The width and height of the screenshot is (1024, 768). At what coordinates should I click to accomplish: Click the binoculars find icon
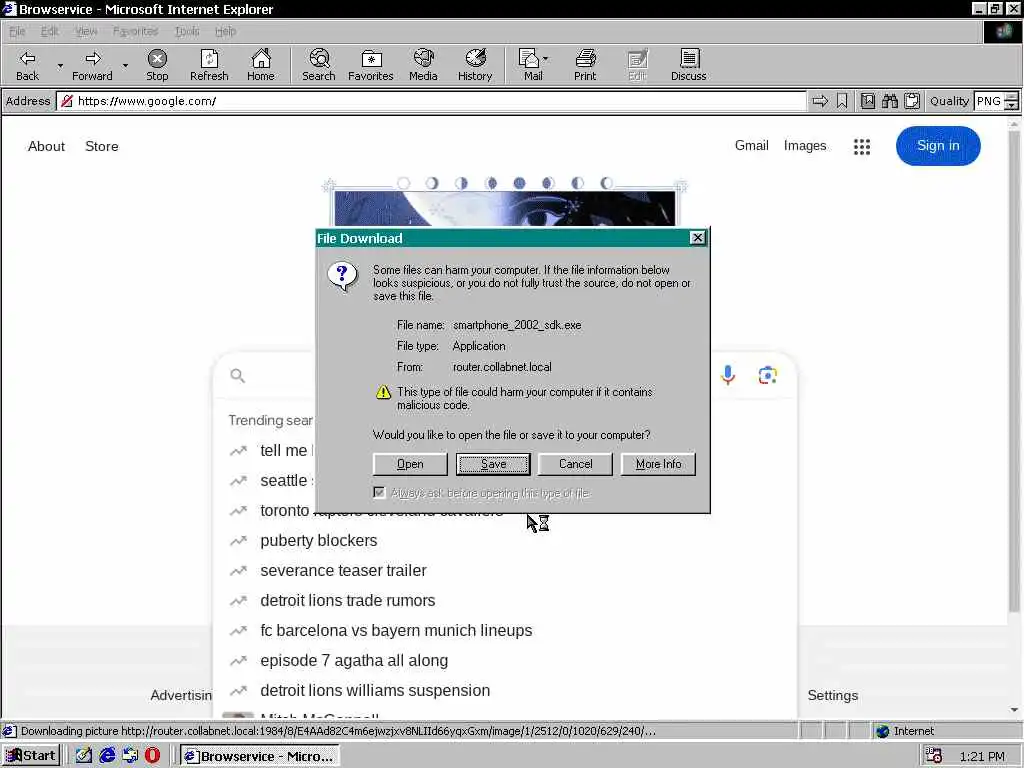pyautogui.click(x=889, y=101)
